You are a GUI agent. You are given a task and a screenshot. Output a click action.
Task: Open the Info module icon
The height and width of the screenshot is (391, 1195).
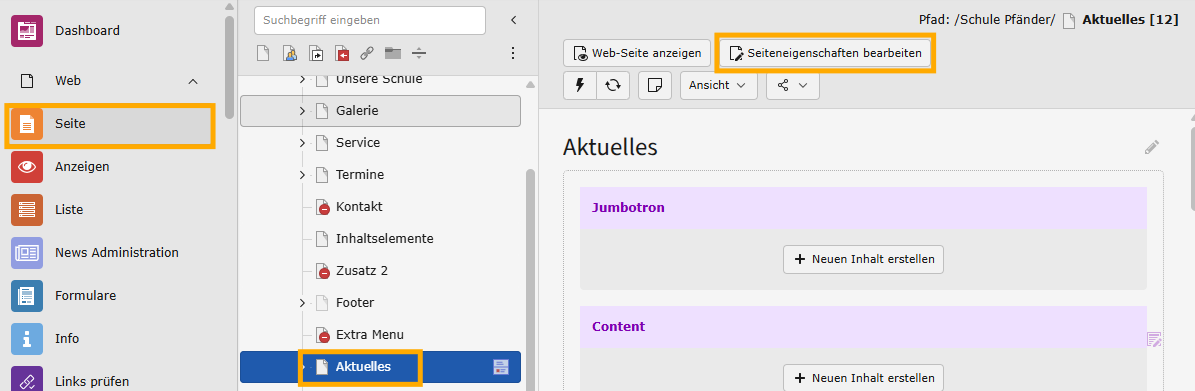point(27,338)
